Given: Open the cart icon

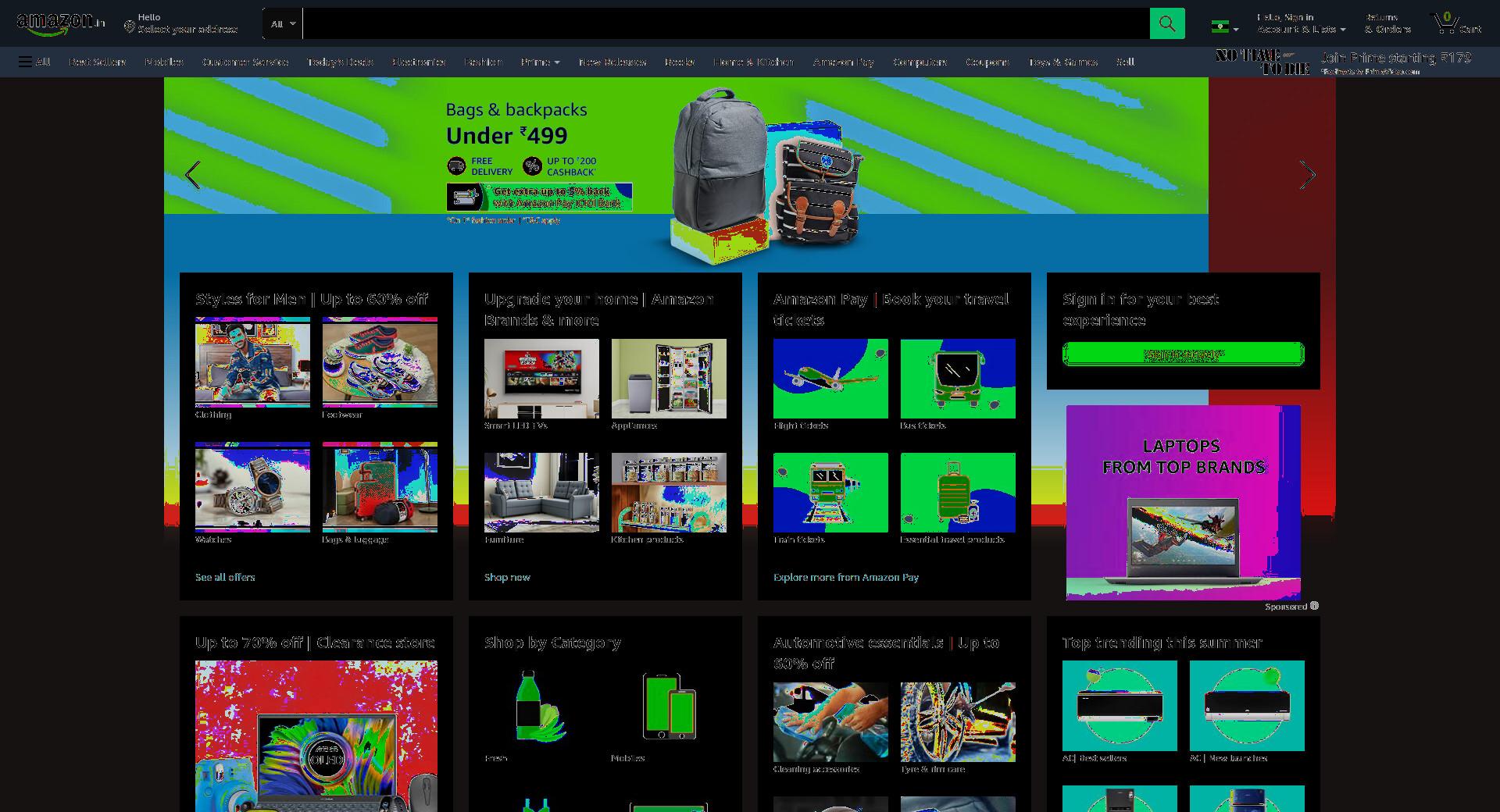Looking at the screenshot, I should point(1457,23).
